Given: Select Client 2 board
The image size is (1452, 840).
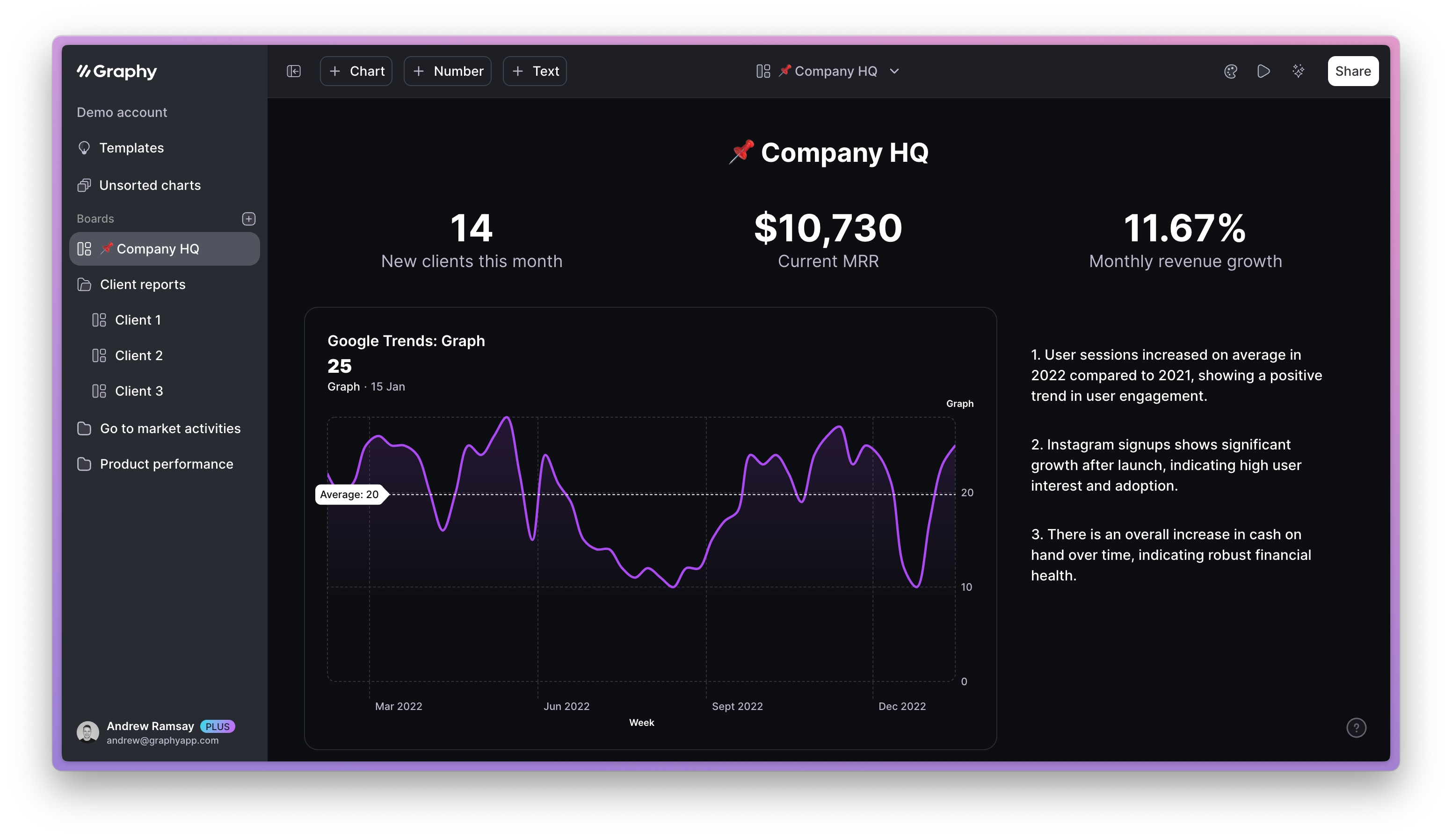Looking at the screenshot, I should pos(138,355).
